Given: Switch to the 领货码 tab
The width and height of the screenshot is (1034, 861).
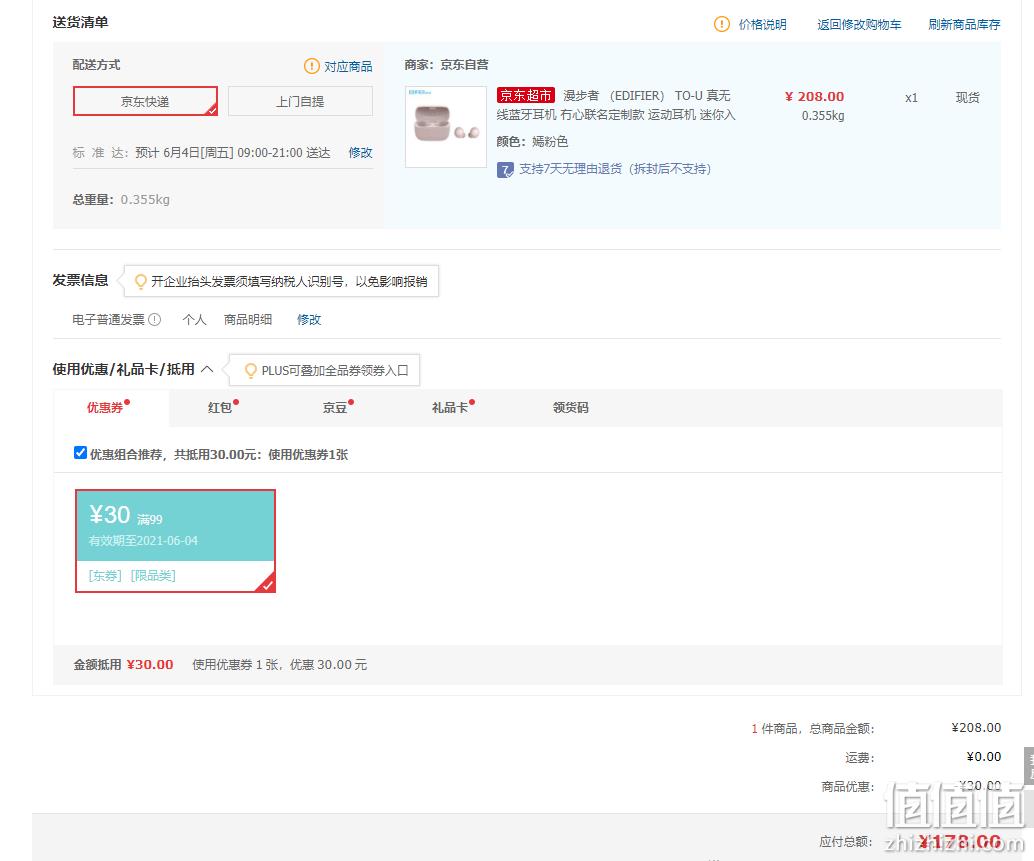Looking at the screenshot, I should point(570,407).
